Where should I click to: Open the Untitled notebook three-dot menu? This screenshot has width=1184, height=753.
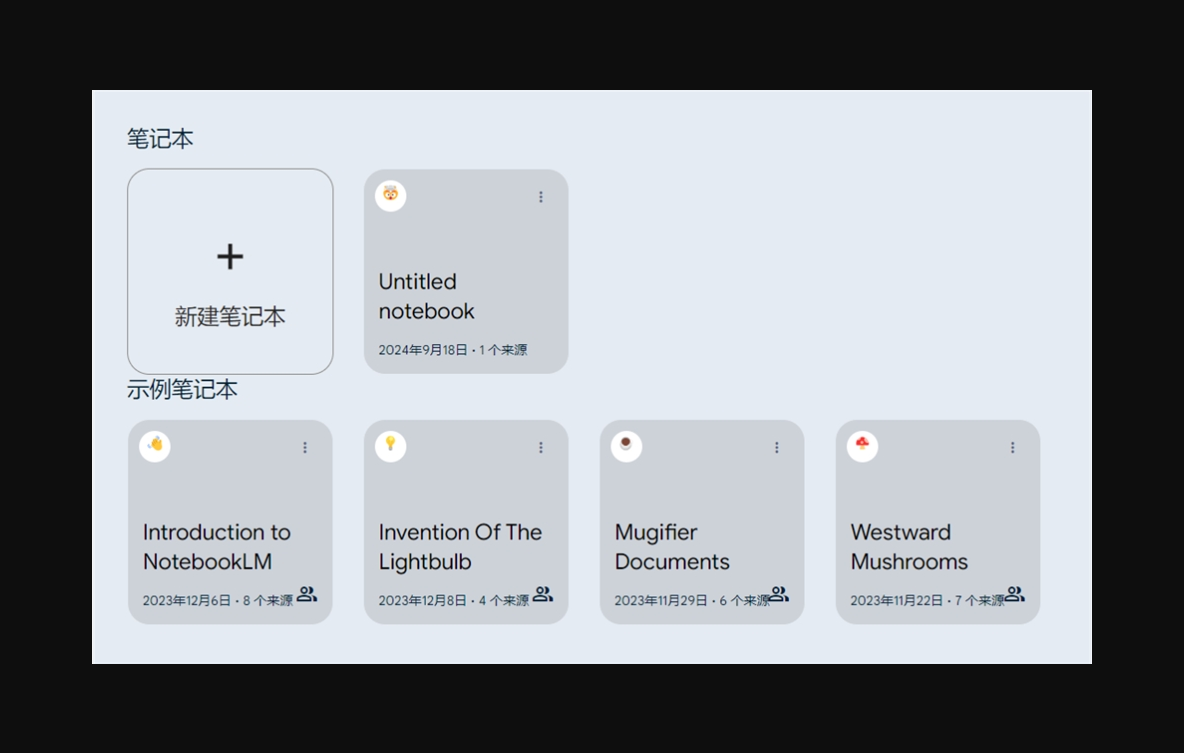[x=541, y=197]
